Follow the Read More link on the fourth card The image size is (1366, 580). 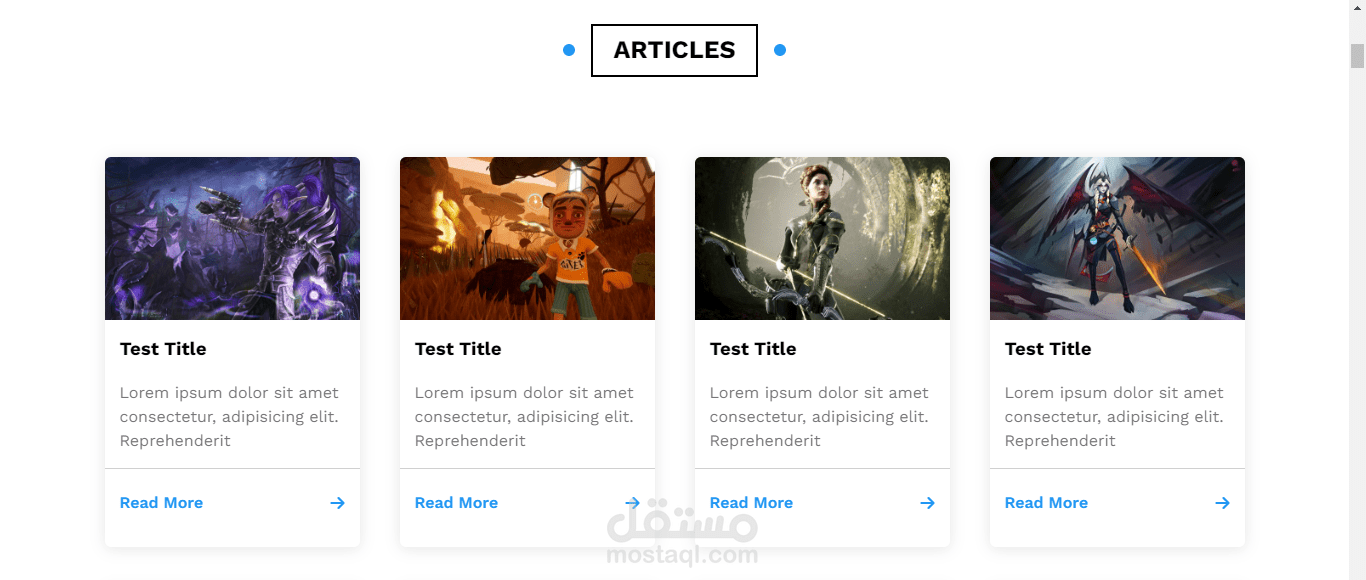1046,503
